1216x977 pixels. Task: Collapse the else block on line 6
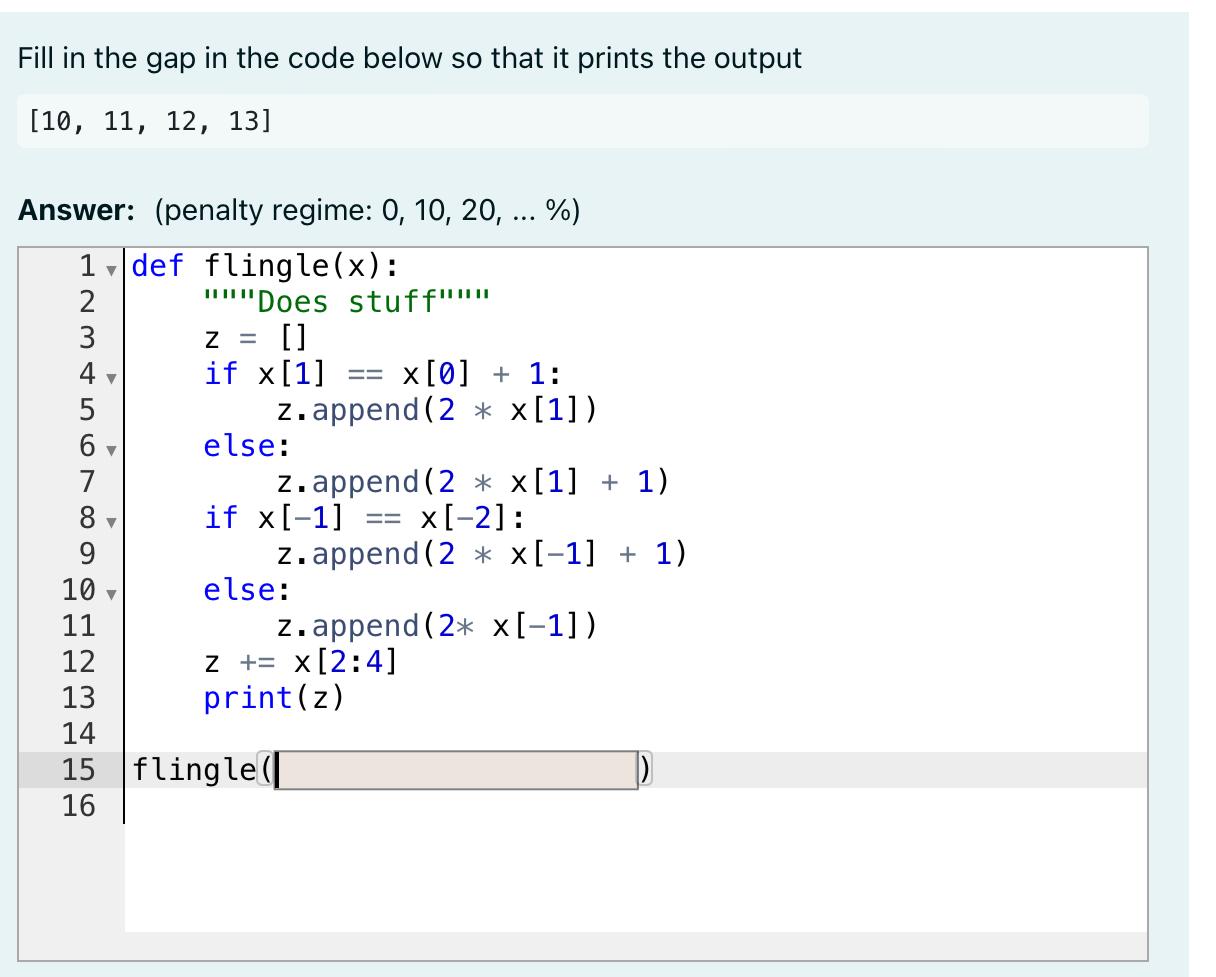coord(110,450)
